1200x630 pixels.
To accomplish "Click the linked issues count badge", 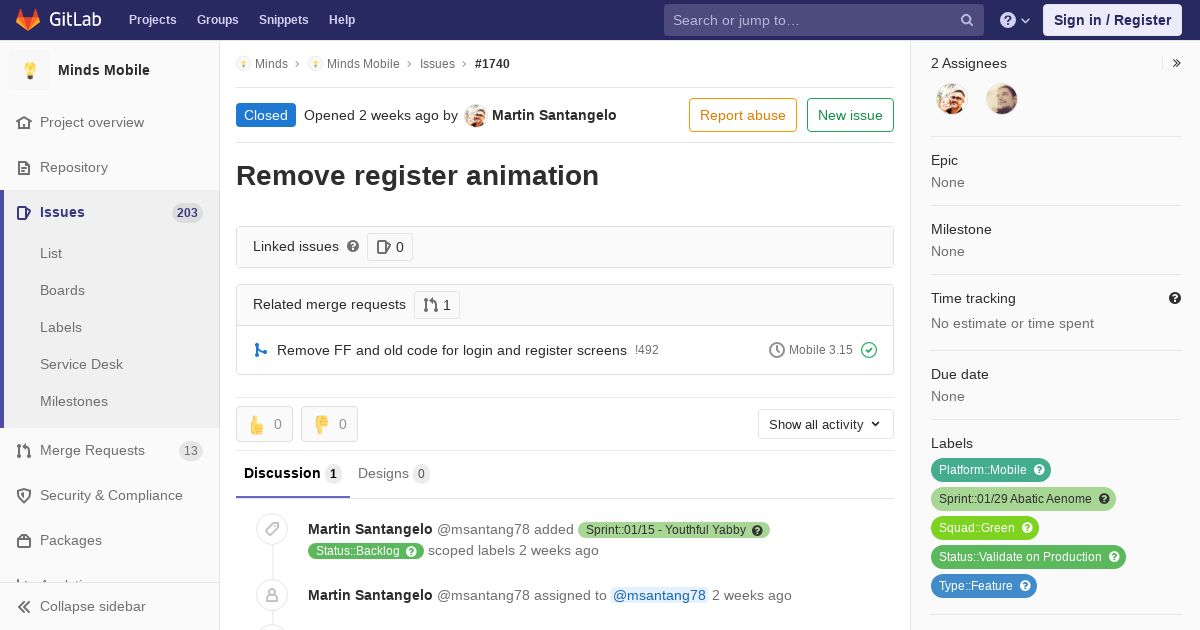I will pos(390,247).
